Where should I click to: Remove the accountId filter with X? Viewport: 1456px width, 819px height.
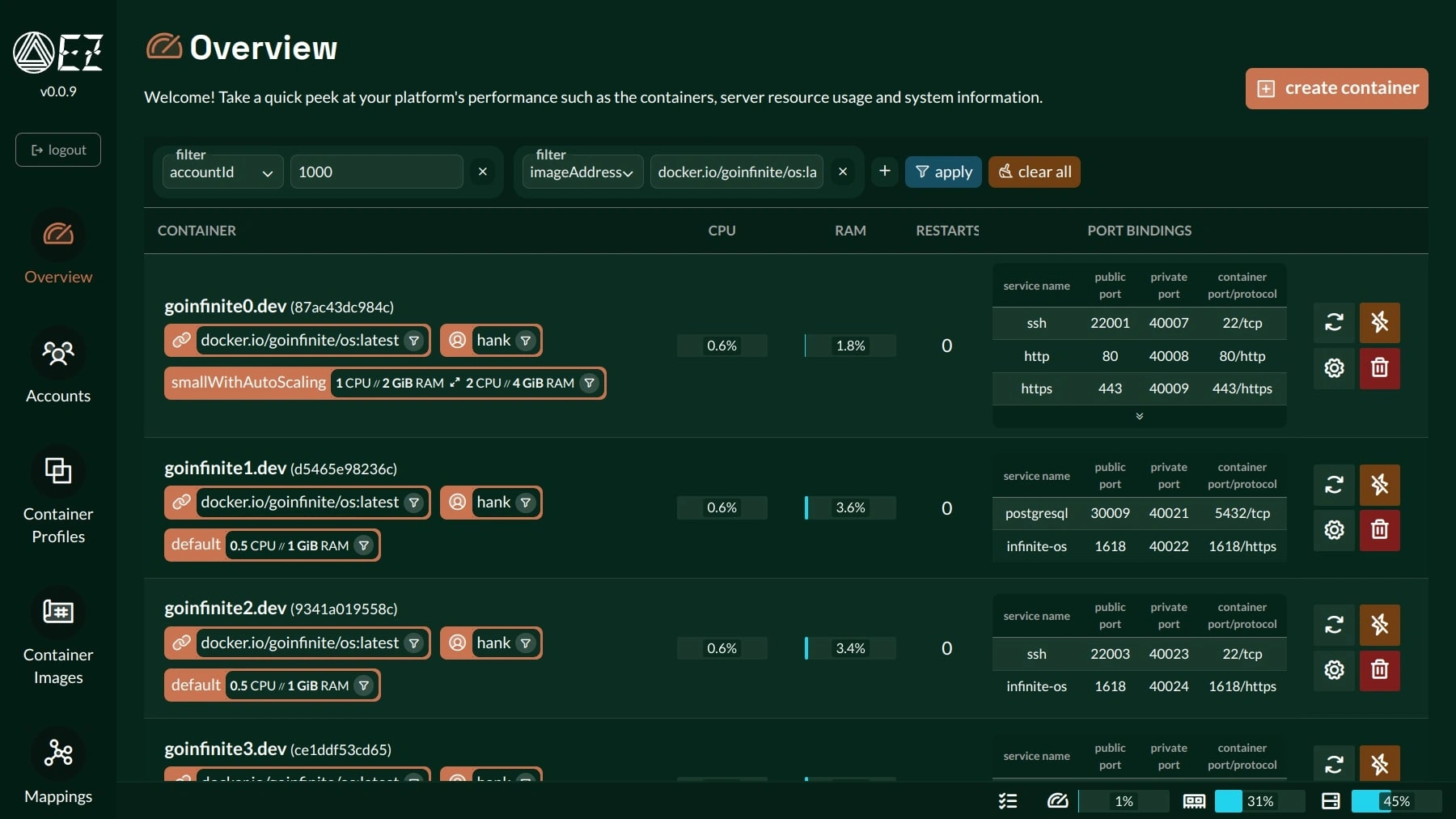(482, 172)
